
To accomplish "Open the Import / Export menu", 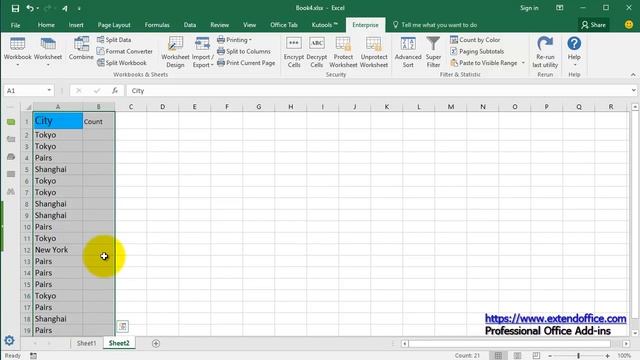I will 202,52.
